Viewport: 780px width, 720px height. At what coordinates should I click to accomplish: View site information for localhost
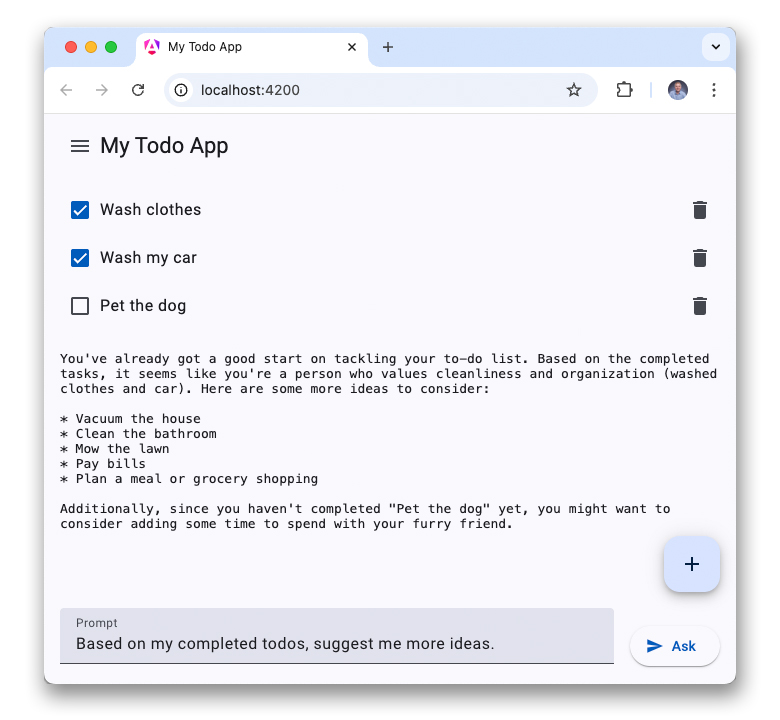click(x=181, y=90)
